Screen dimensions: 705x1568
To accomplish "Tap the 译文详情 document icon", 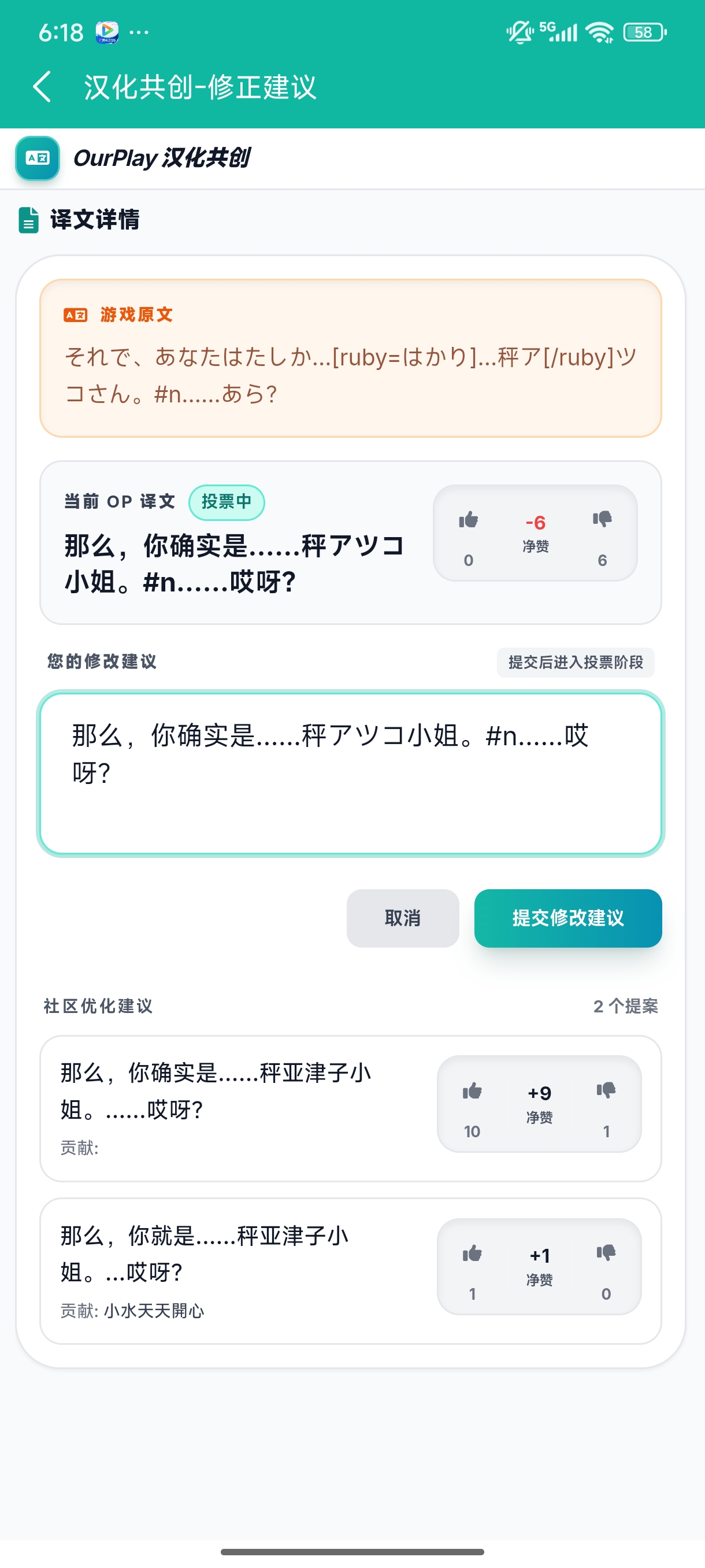I will 28,220.
